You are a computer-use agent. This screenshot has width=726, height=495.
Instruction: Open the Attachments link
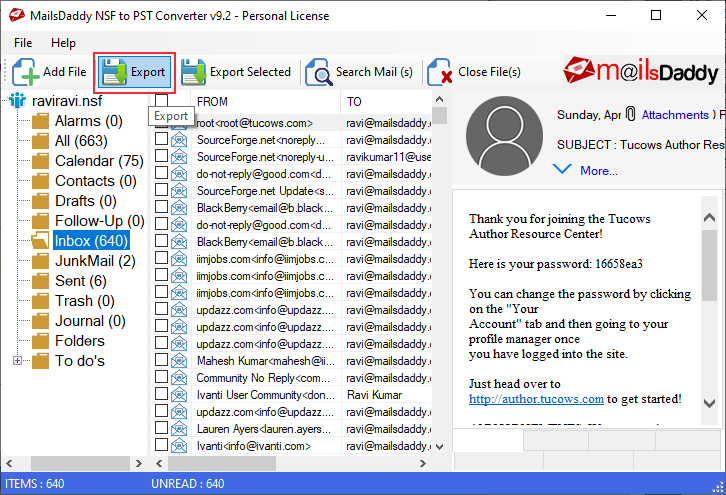675,115
